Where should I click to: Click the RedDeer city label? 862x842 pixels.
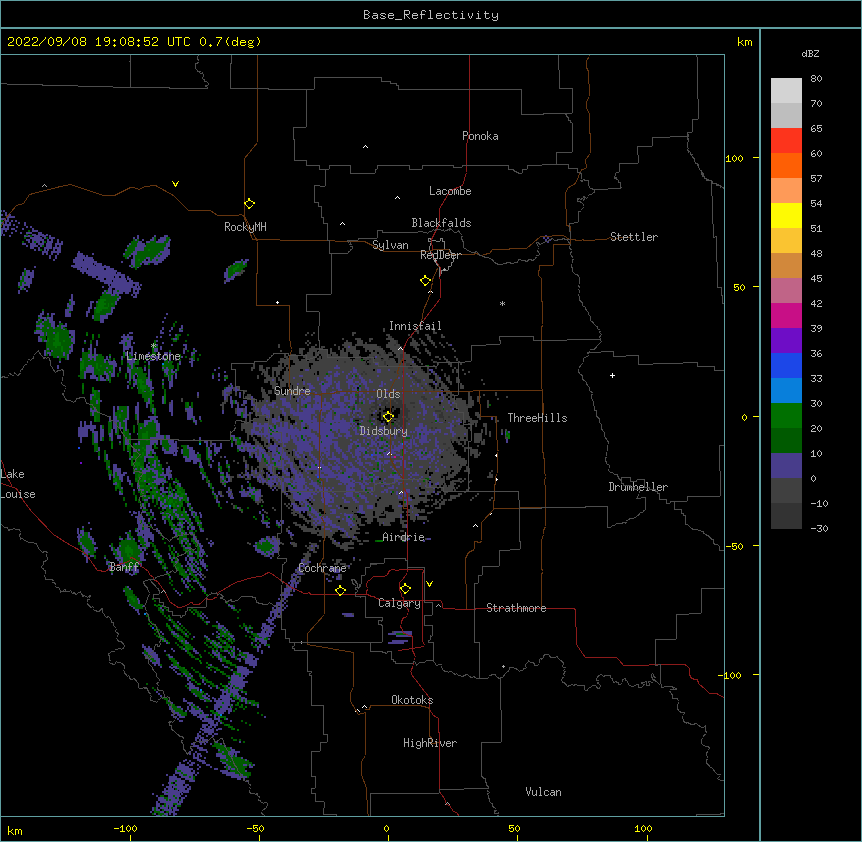(x=440, y=255)
